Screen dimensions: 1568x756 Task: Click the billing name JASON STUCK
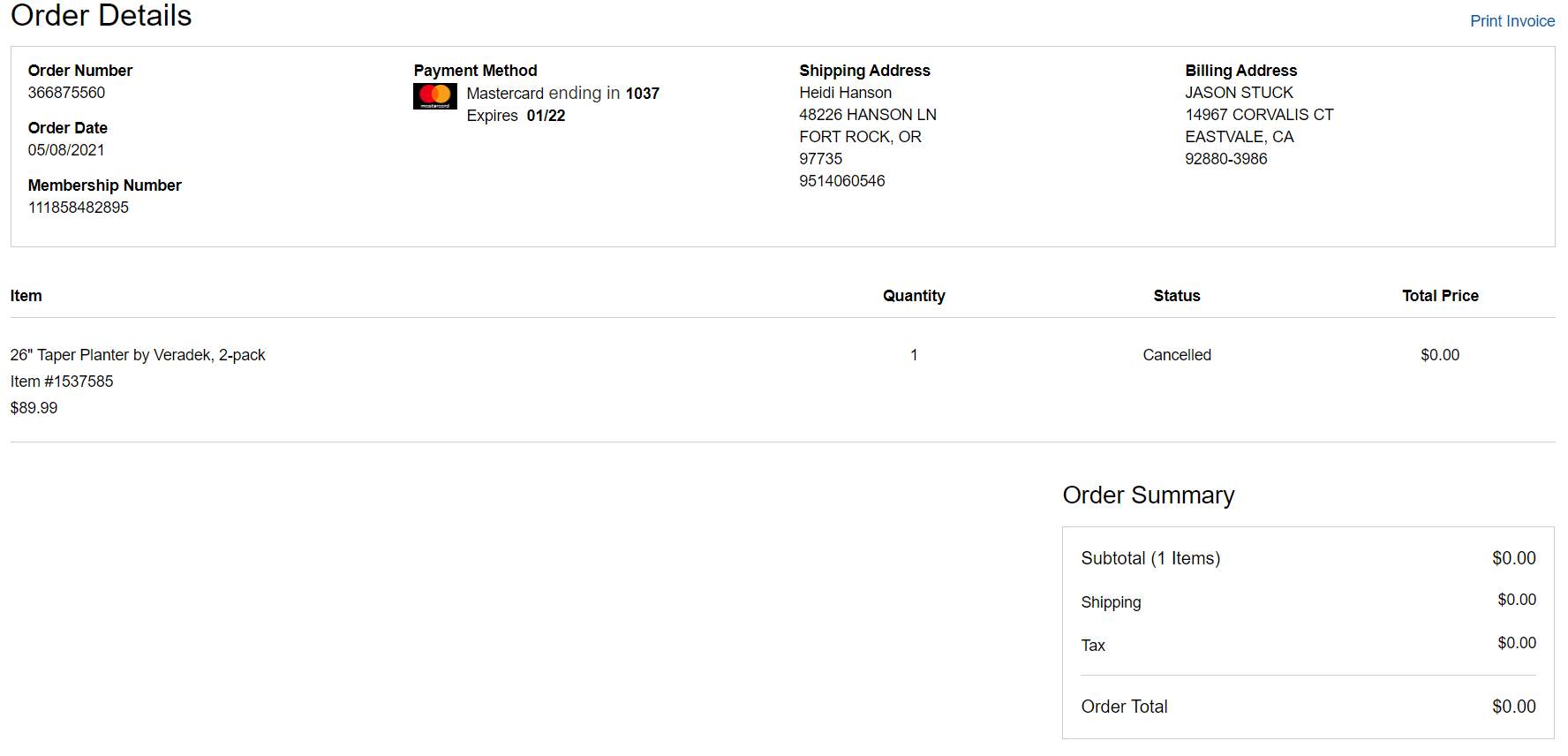point(1239,93)
